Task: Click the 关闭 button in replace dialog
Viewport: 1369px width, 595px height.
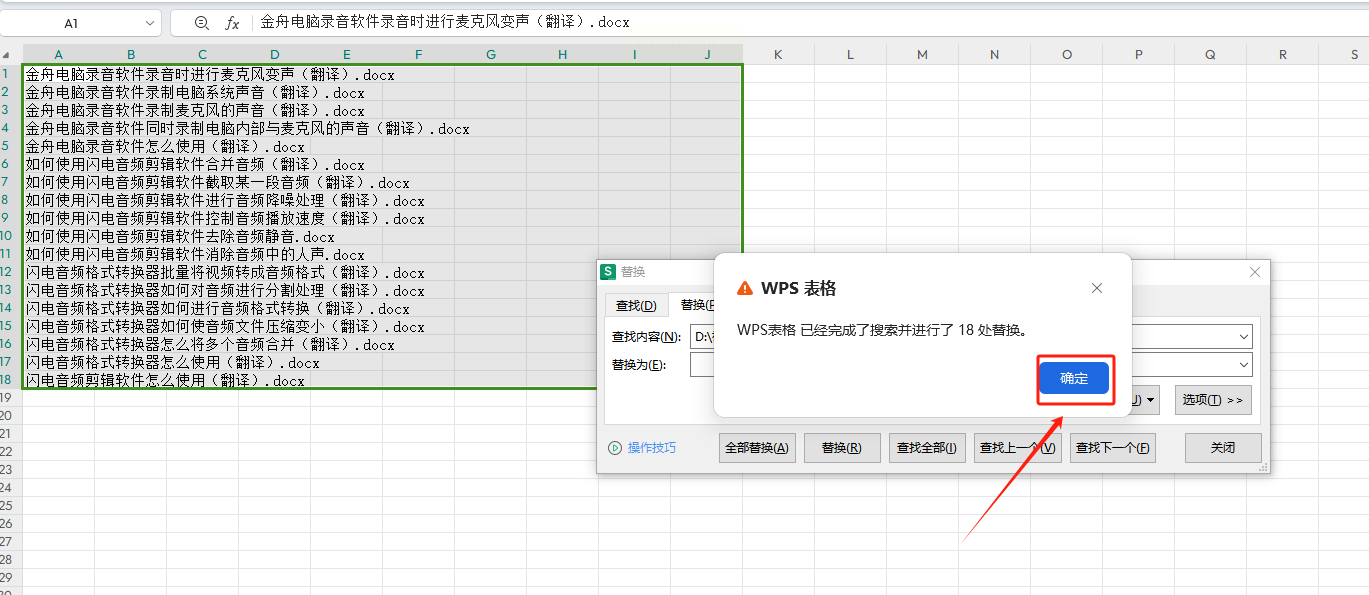Action: (1223, 448)
